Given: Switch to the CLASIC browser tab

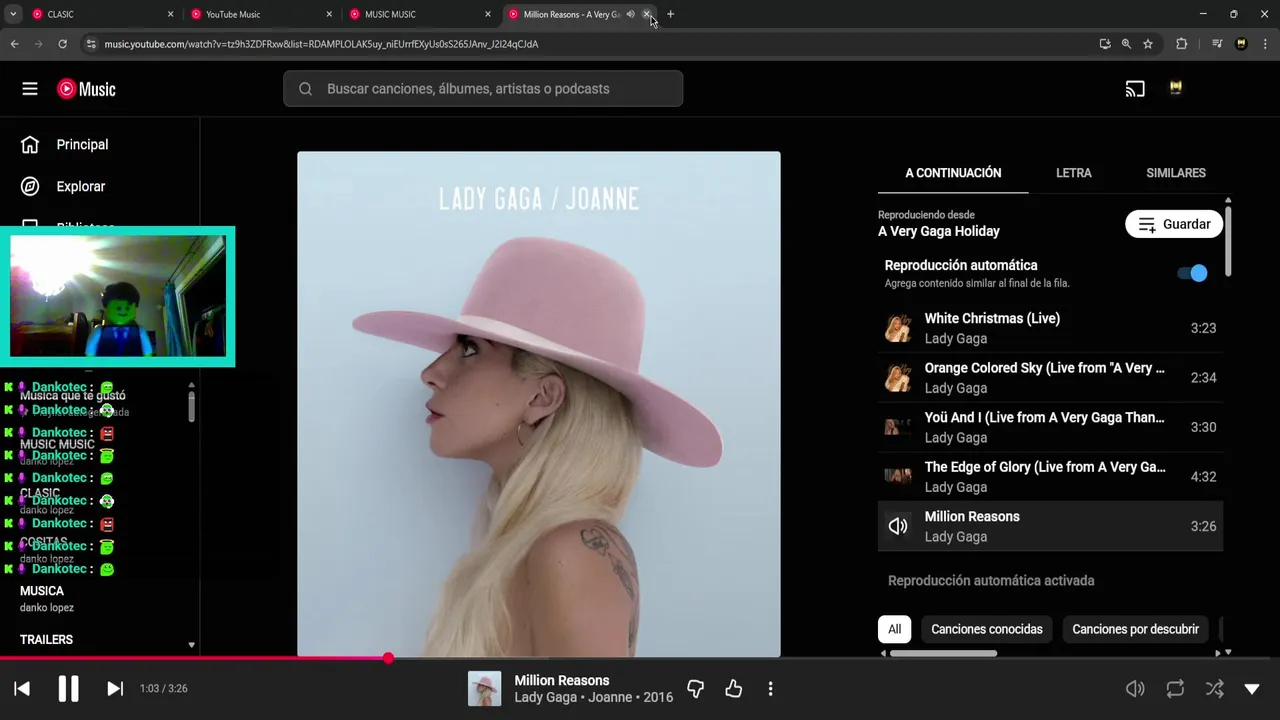Looking at the screenshot, I should (100, 14).
